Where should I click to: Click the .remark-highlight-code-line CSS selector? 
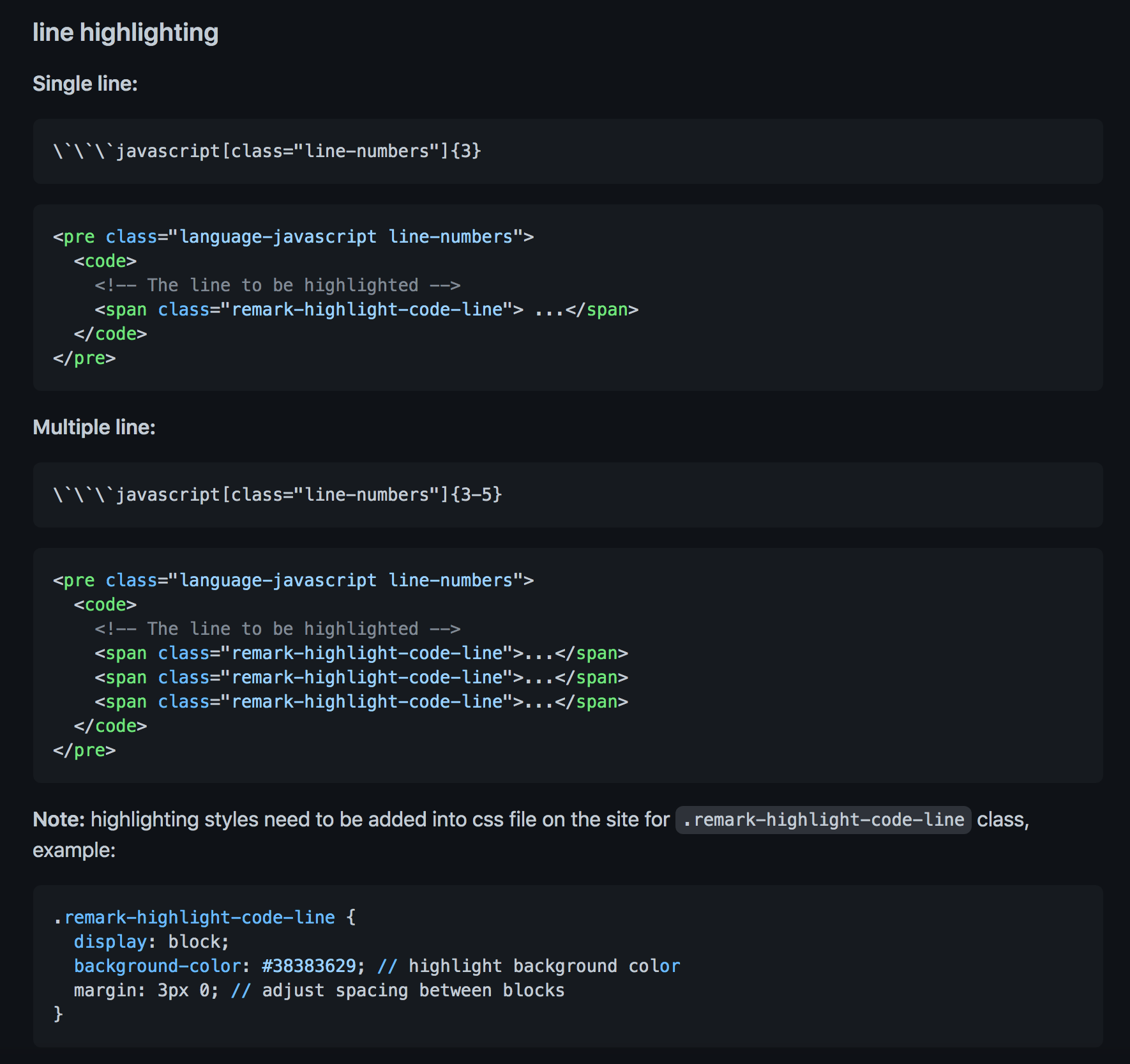(x=194, y=917)
